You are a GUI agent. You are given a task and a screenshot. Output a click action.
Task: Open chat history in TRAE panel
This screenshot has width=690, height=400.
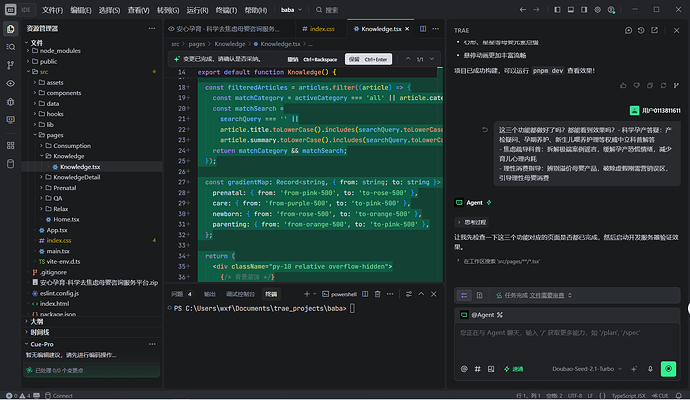[641, 30]
